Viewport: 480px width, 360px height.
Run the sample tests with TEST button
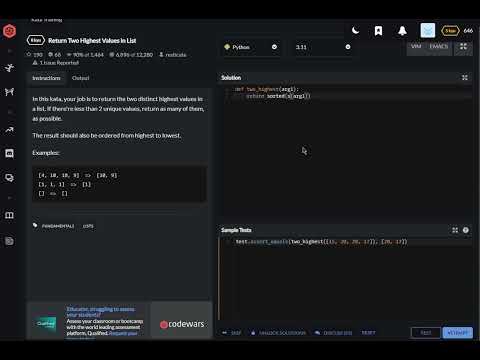click(426, 333)
